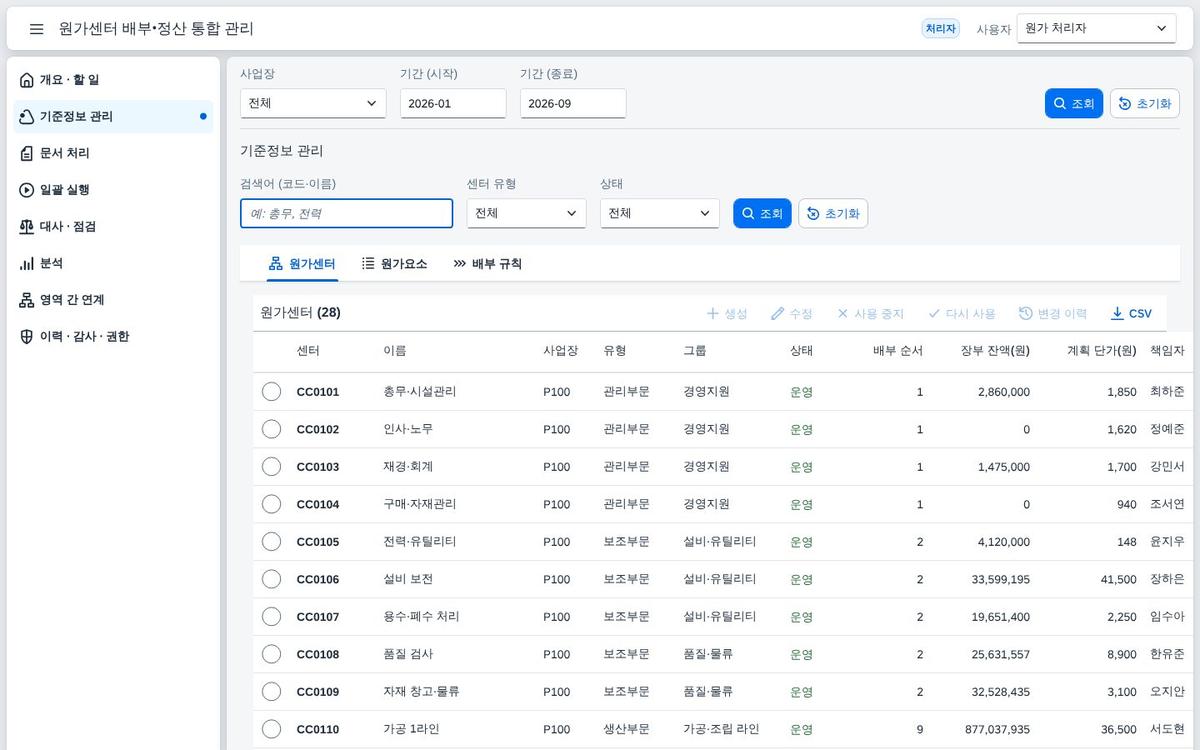Click the 처리자 role badge
Viewport: 1200px width, 750px height.
coord(940,29)
